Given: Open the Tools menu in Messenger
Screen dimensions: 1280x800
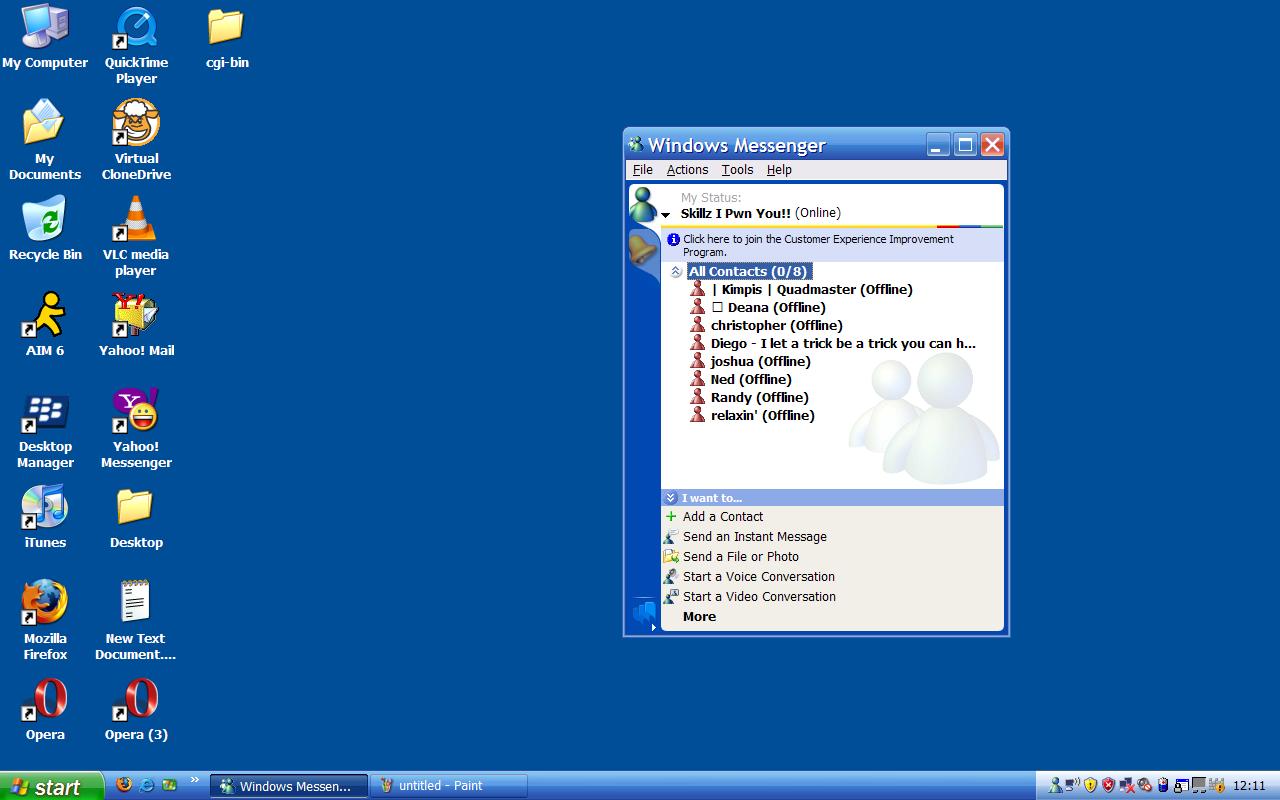Looking at the screenshot, I should pyautogui.click(x=737, y=170).
